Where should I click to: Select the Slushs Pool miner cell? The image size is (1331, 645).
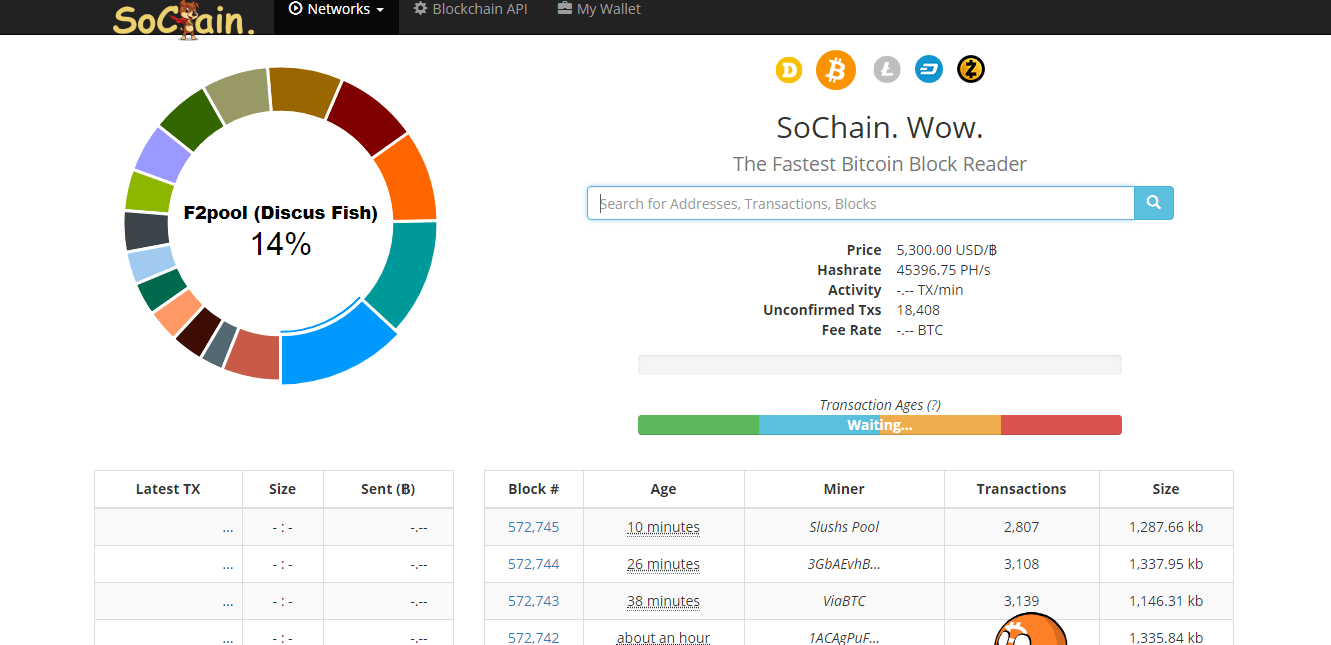tap(844, 527)
